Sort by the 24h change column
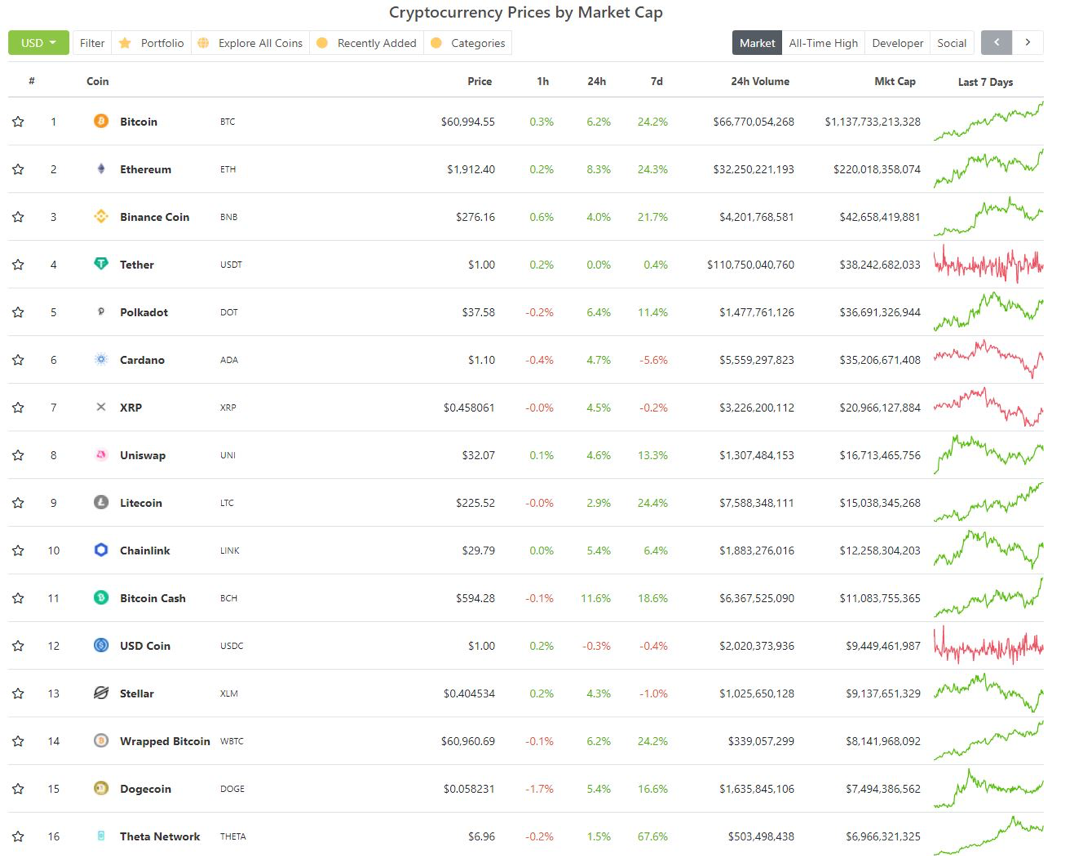 point(596,81)
